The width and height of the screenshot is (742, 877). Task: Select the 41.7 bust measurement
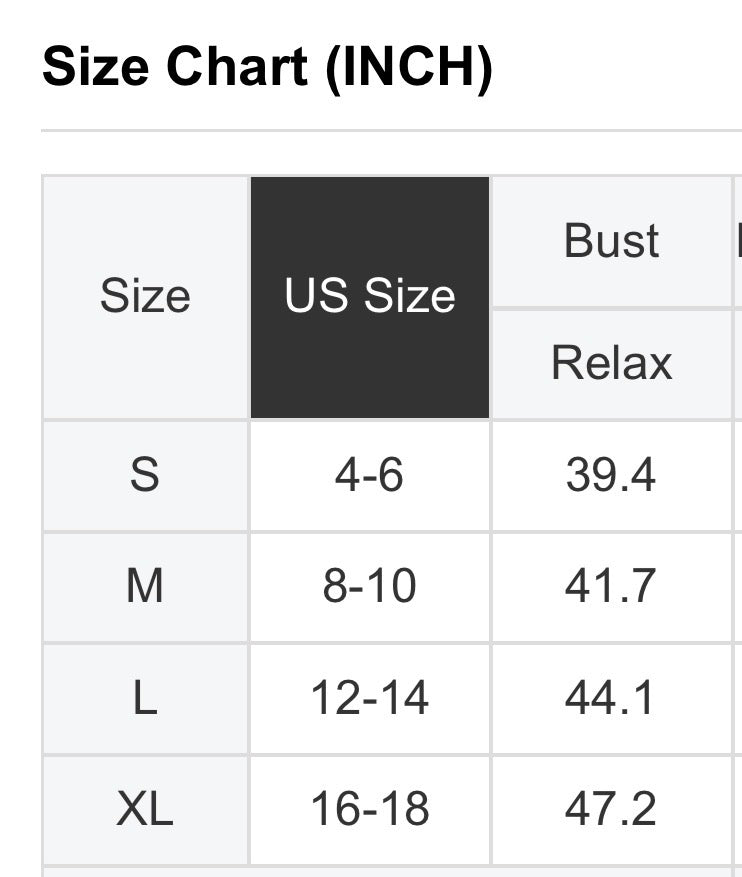(611, 586)
